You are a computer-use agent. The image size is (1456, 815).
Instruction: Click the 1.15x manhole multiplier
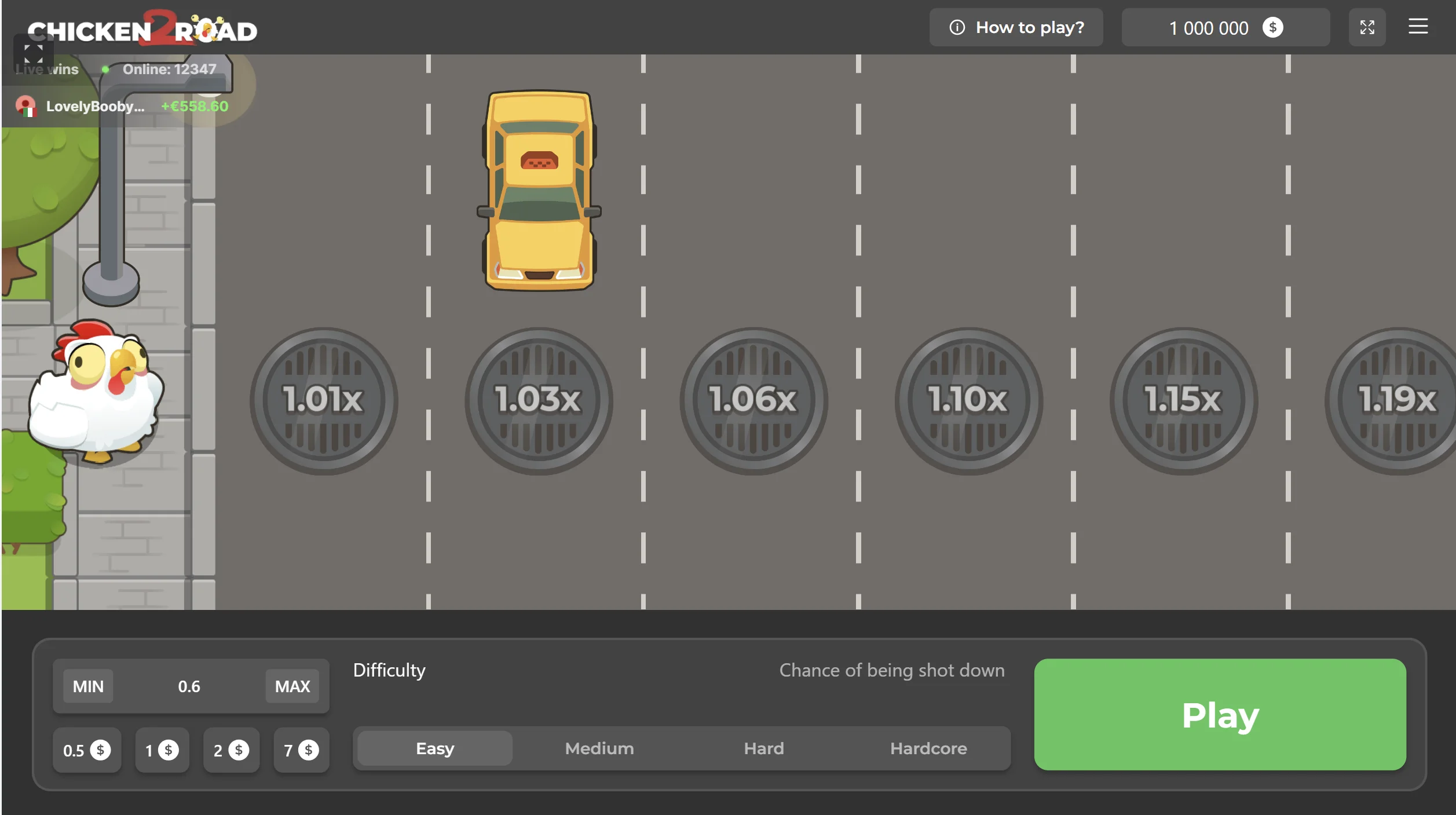click(x=1183, y=400)
